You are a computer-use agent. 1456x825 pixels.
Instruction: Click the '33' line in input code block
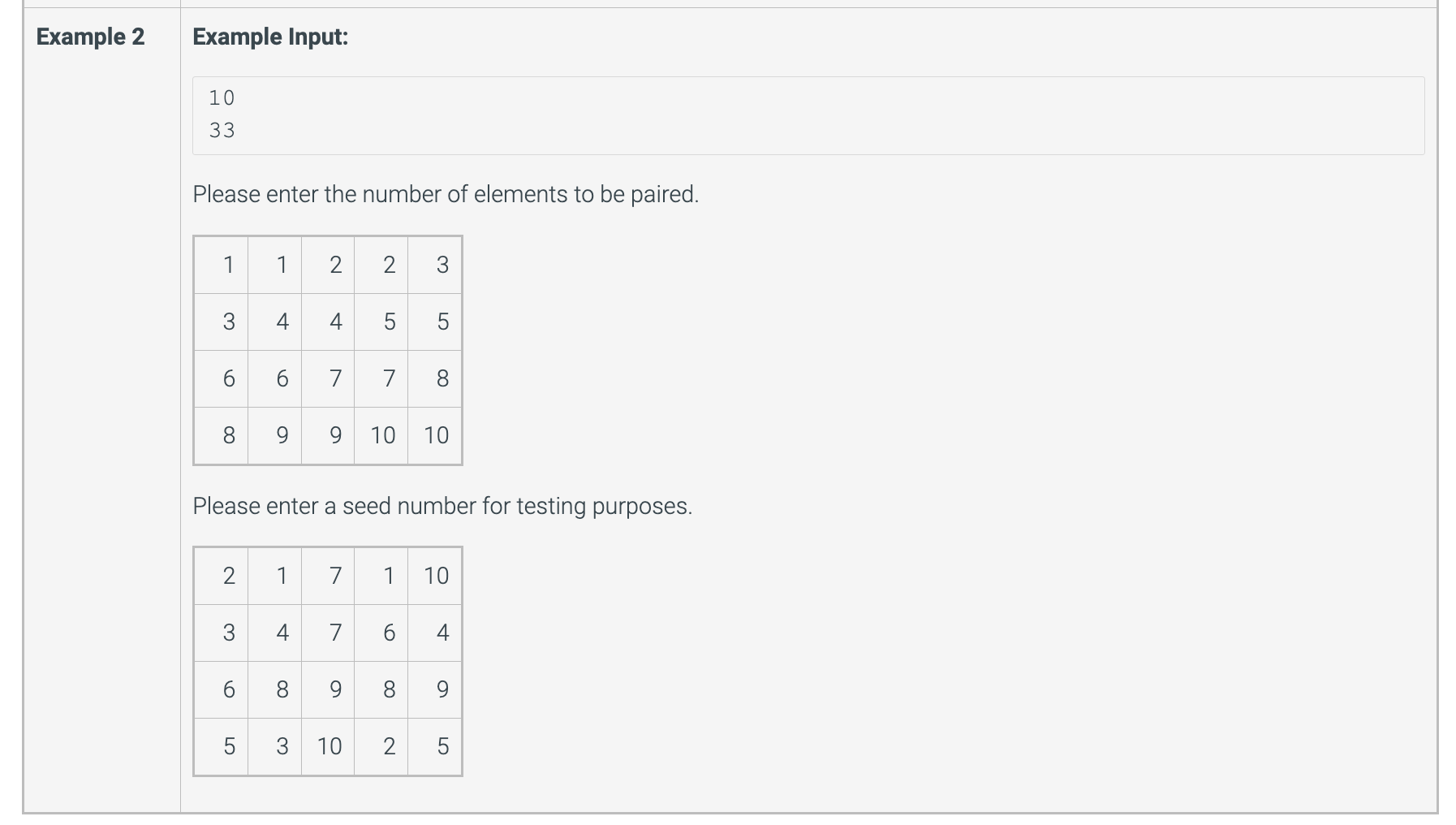point(222,131)
